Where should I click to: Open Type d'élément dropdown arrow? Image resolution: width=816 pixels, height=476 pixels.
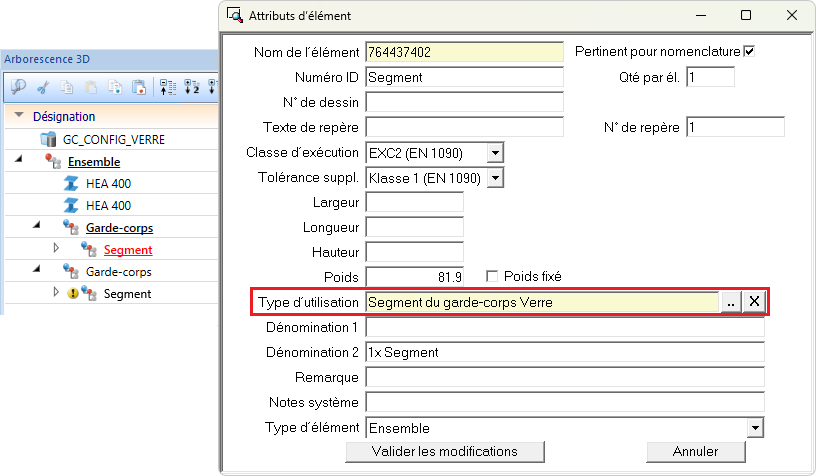[755, 428]
